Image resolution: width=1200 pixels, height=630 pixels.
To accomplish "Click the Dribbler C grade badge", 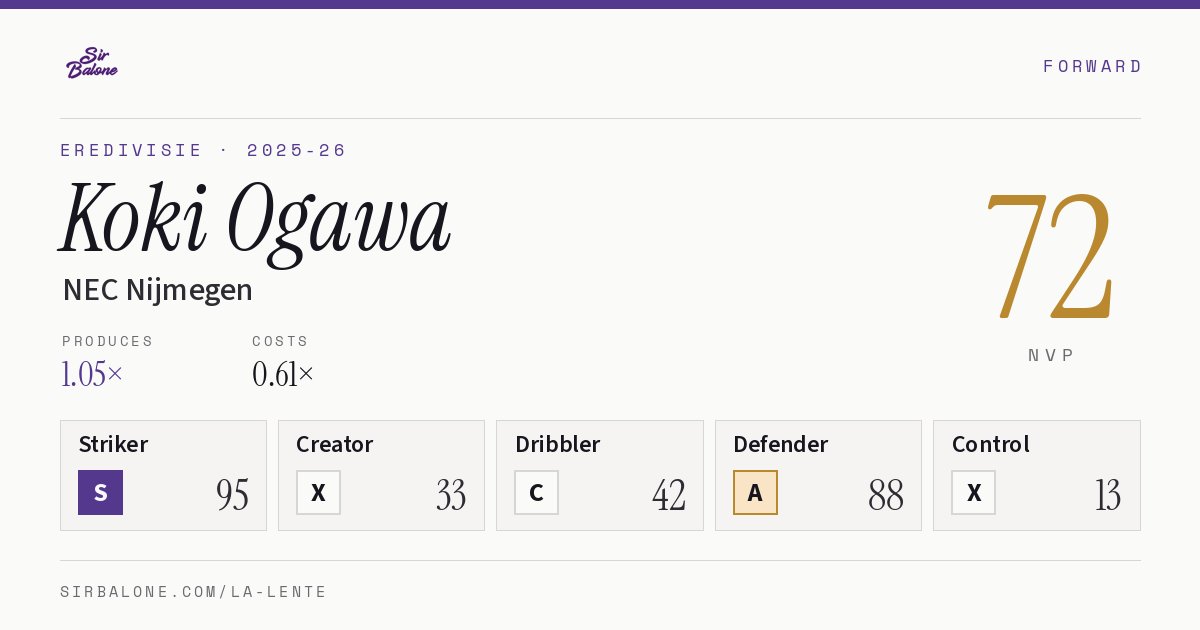I will pyautogui.click(x=536, y=492).
